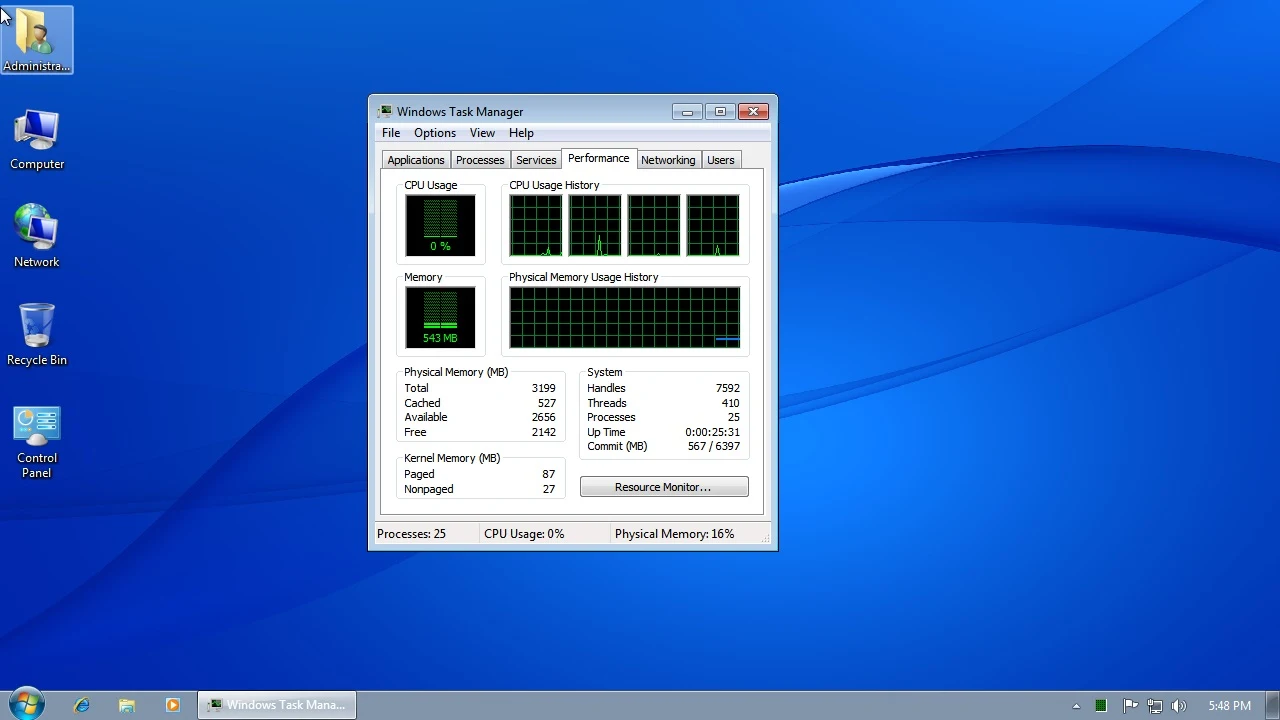
Task: Open Windows Explorer folder on taskbar
Action: [127, 705]
